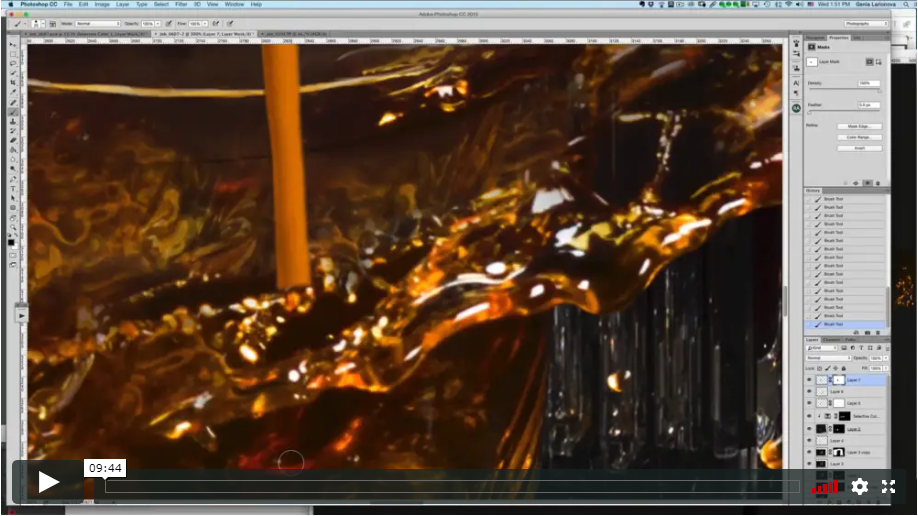The width and height of the screenshot is (918, 516).
Task: Select the Hand tool
Action: tap(13, 218)
